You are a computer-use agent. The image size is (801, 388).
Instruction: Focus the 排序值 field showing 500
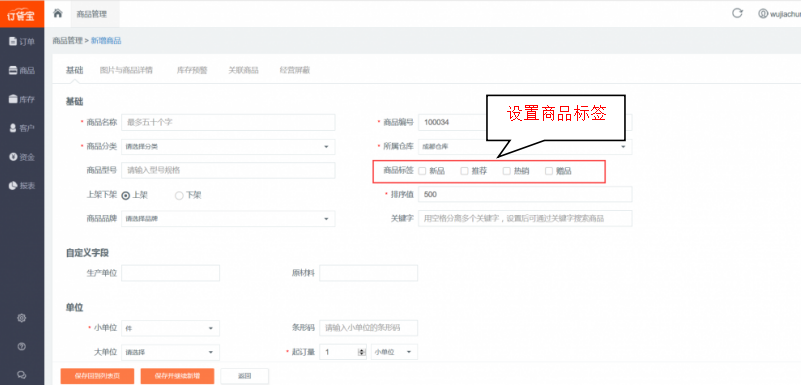[x=525, y=195]
